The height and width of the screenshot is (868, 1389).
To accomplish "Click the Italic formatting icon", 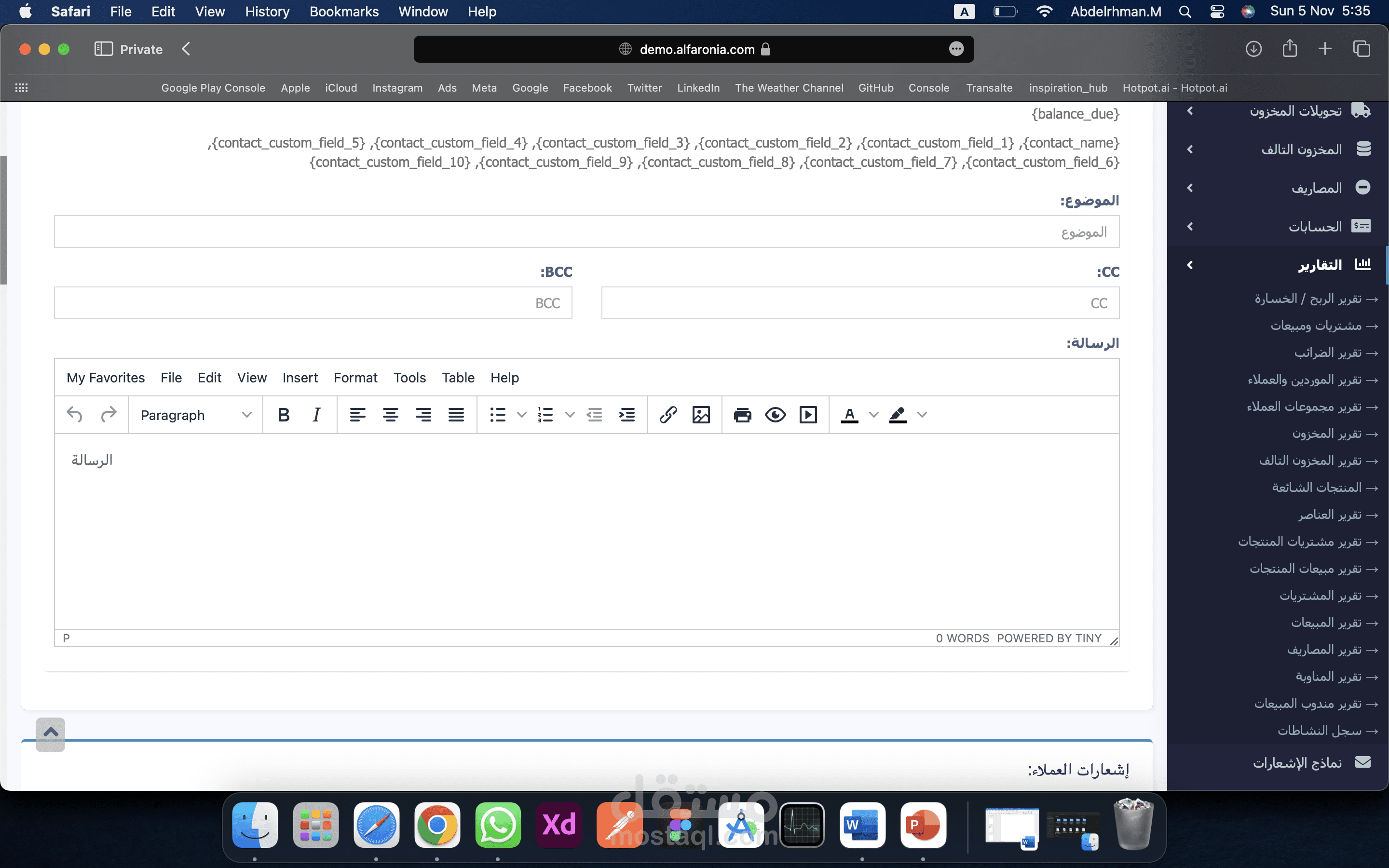I will tap(316, 415).
